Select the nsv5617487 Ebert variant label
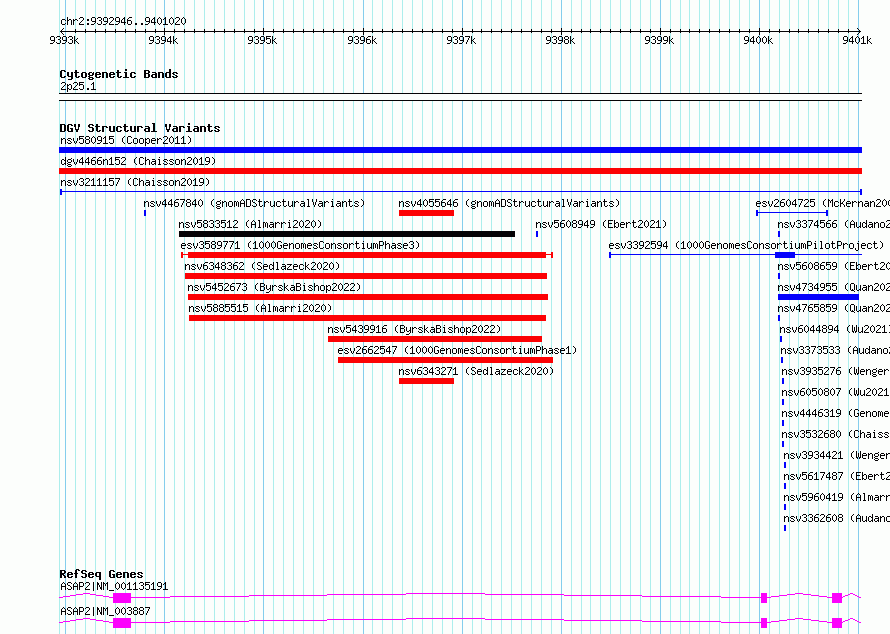The width and height of the screenshot is (890, 634). [837, 476]
